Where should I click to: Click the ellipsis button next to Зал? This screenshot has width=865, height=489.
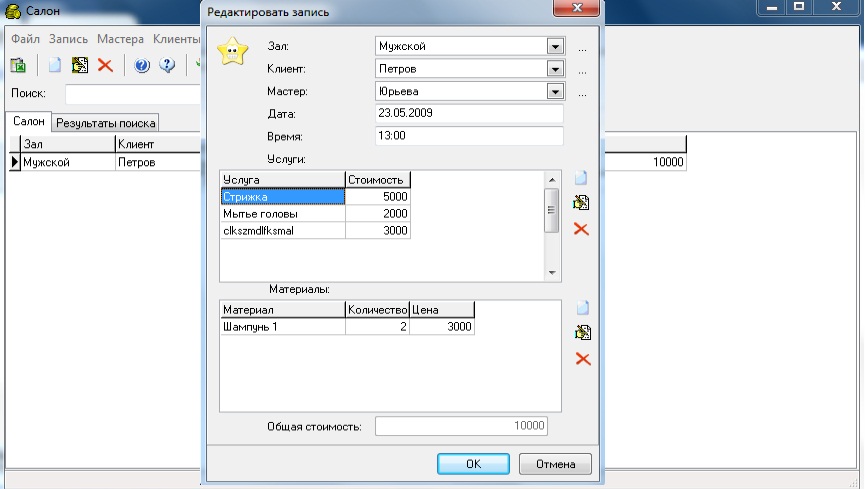[x=583, y=49]
